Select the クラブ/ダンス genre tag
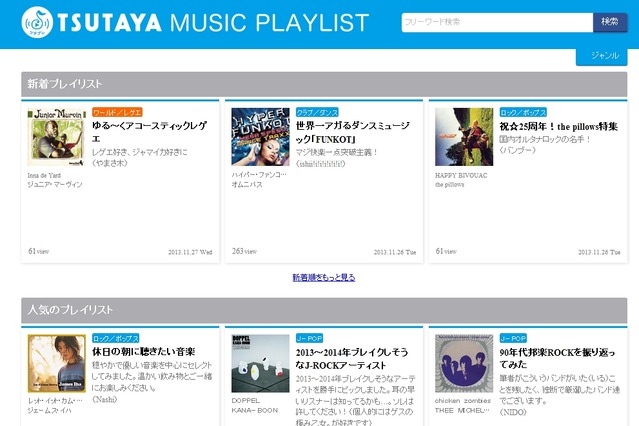 (x=317, y=112)
